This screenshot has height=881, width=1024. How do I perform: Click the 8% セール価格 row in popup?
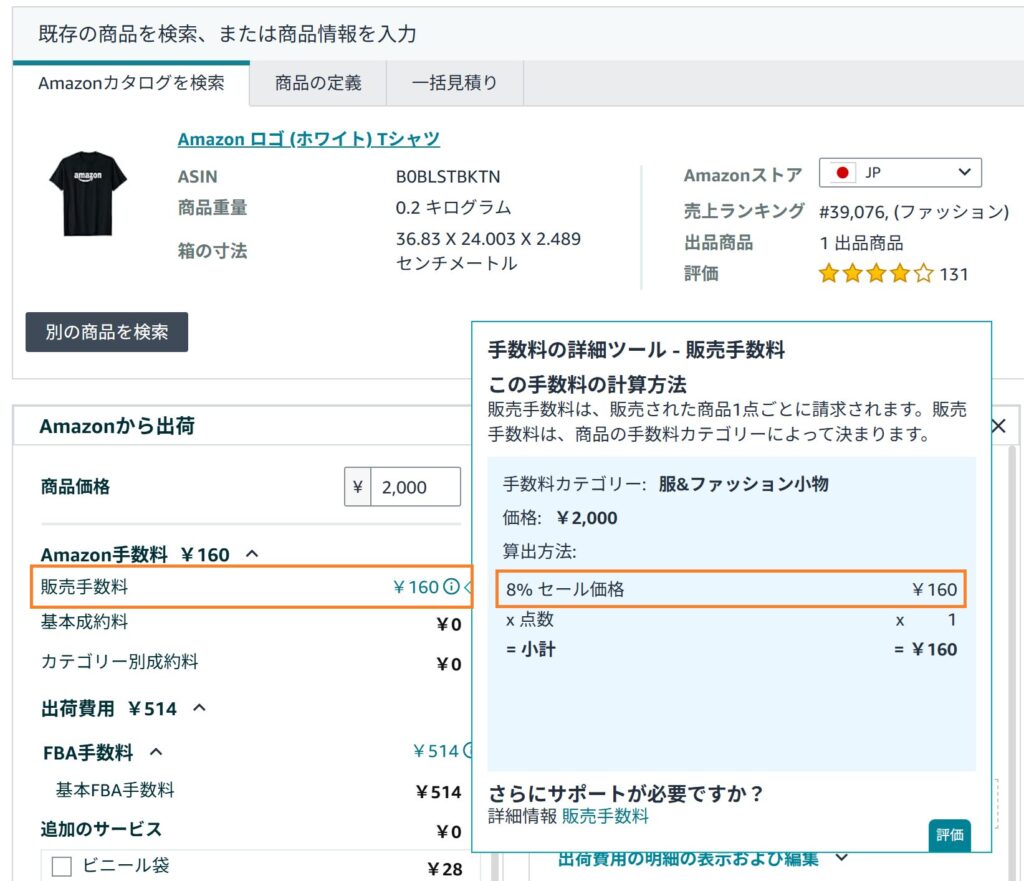pyautogui.click(x=731, y=589)
